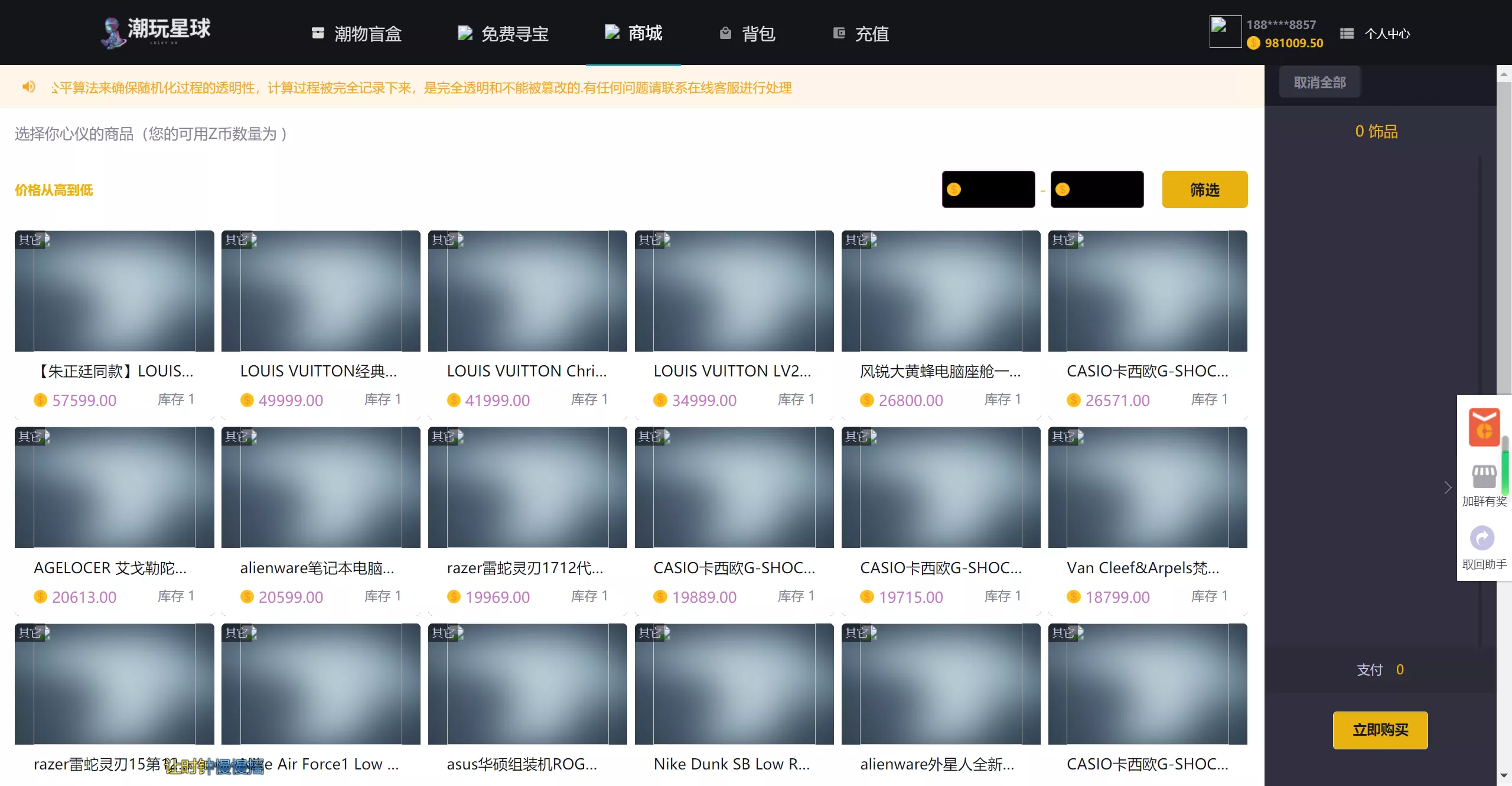Click the 潮玩星球 site logo
This screenshot has height=786, width=1512.
click(156, 32)
